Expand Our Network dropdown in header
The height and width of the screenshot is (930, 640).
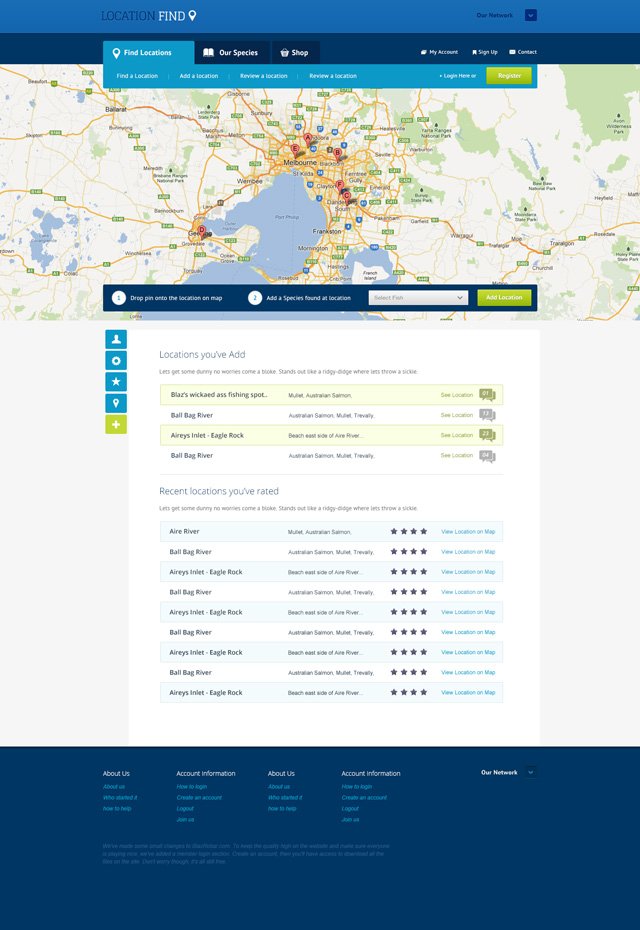[531, 15]
